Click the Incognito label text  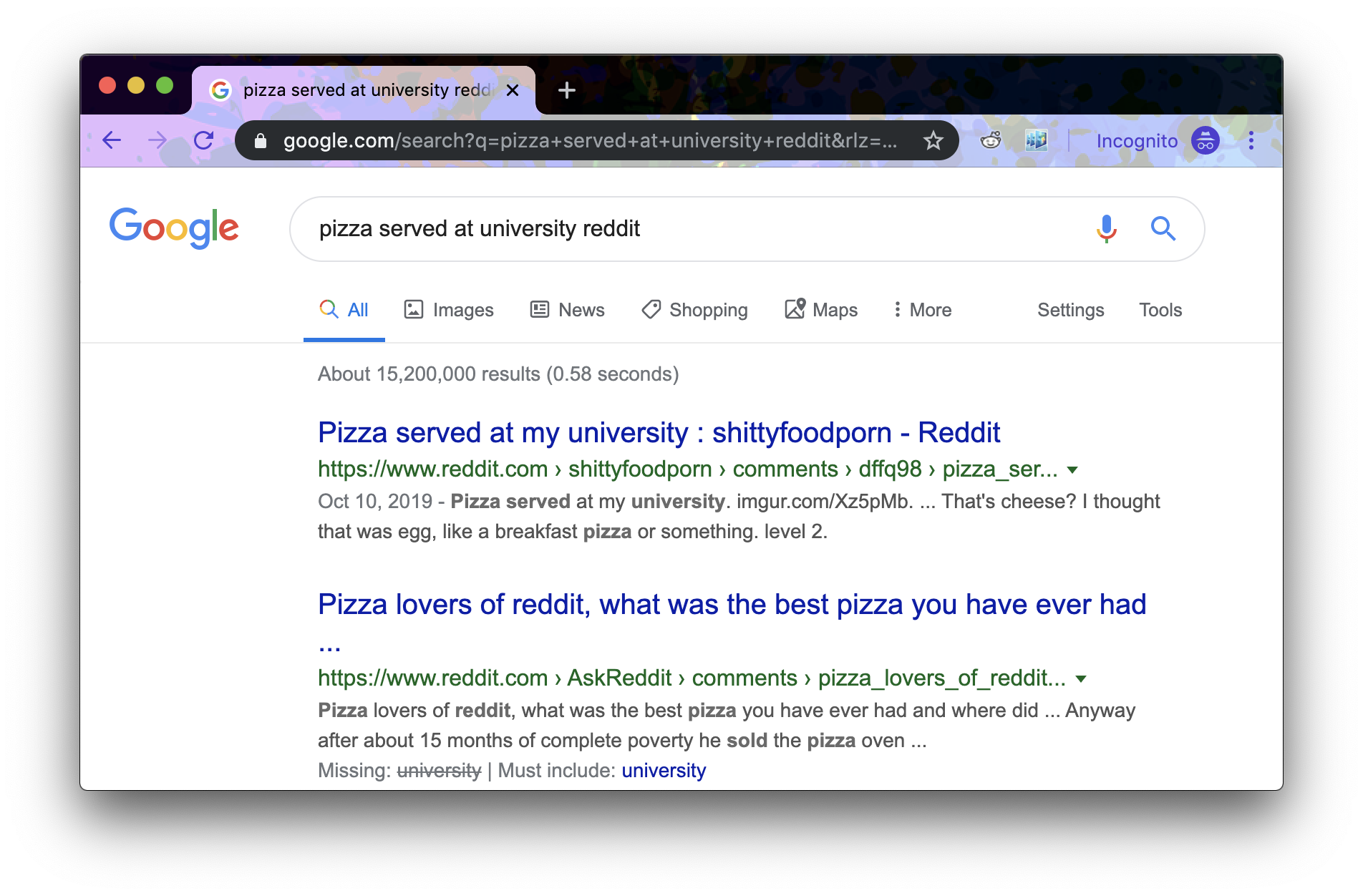(x=1137, y=141)
